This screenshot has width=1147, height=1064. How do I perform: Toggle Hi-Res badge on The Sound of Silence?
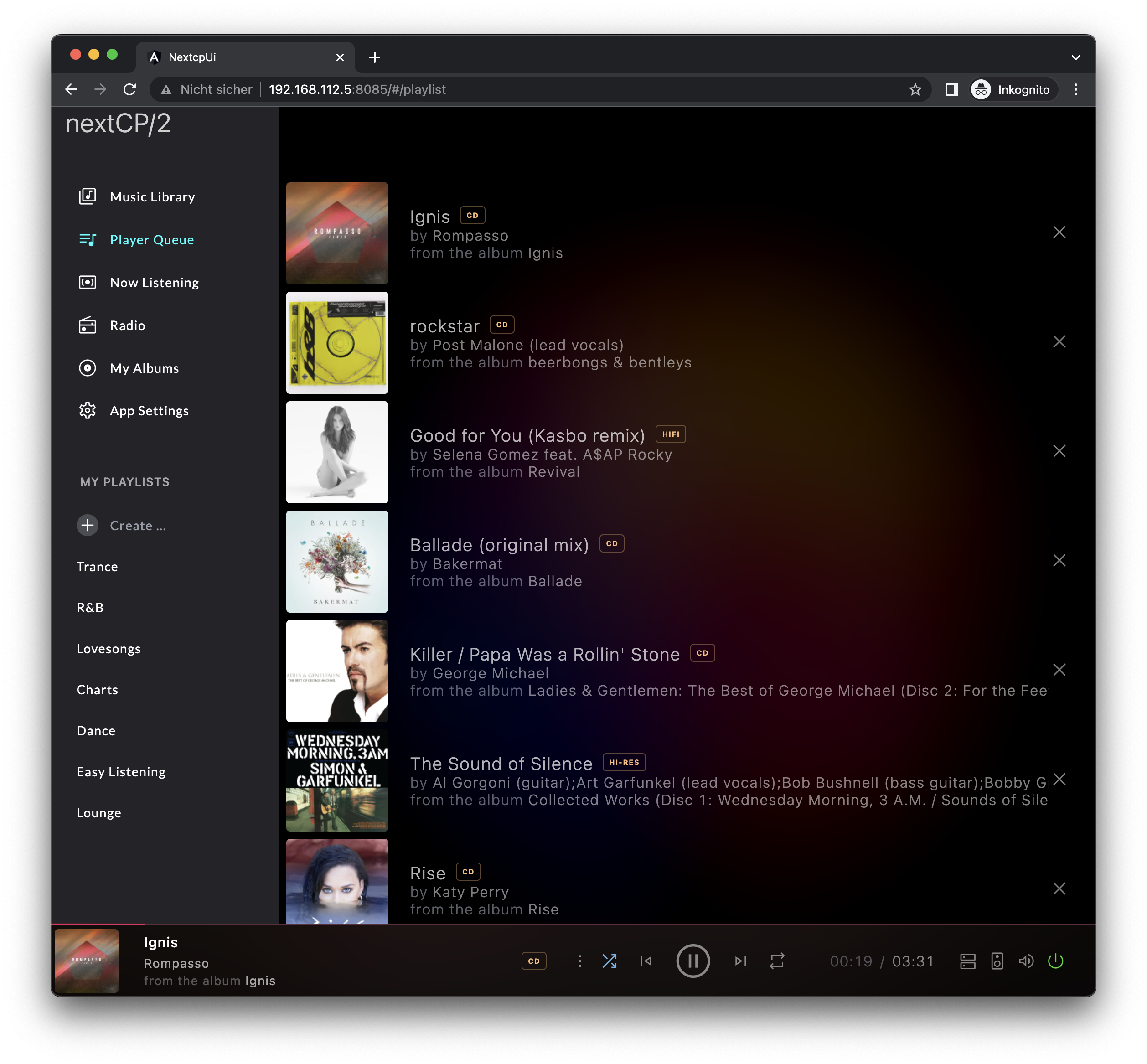pos(624,763)
